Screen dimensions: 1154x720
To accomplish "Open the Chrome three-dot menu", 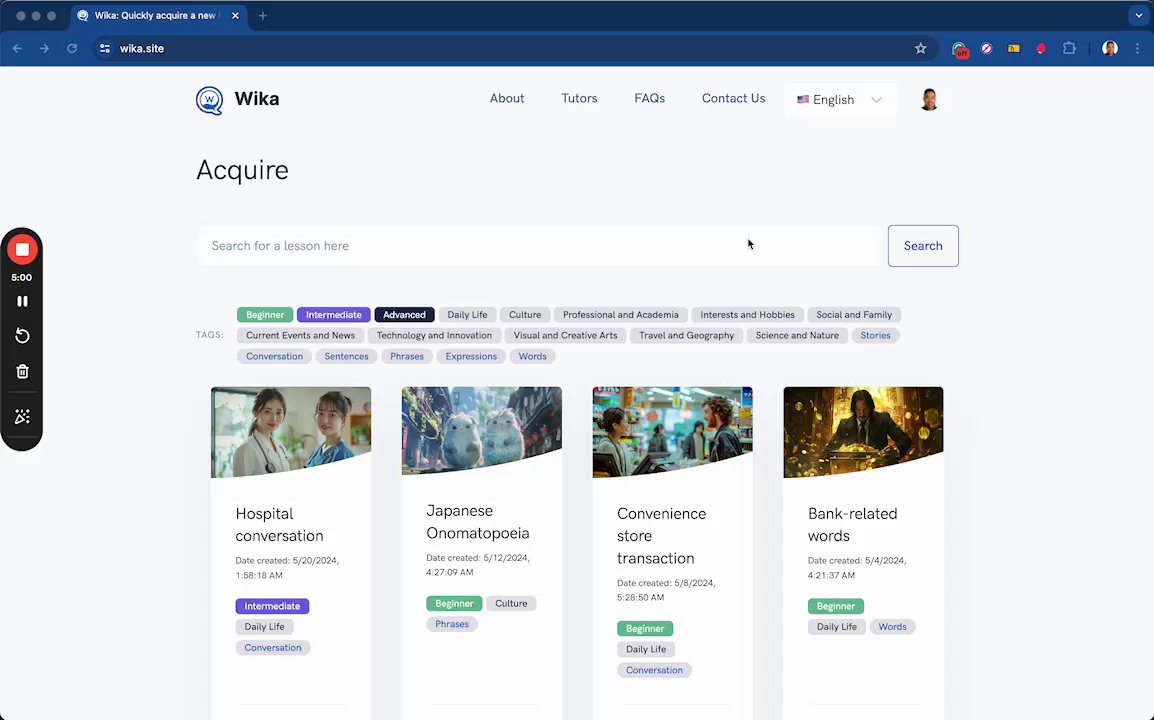I will point(1138,49).
